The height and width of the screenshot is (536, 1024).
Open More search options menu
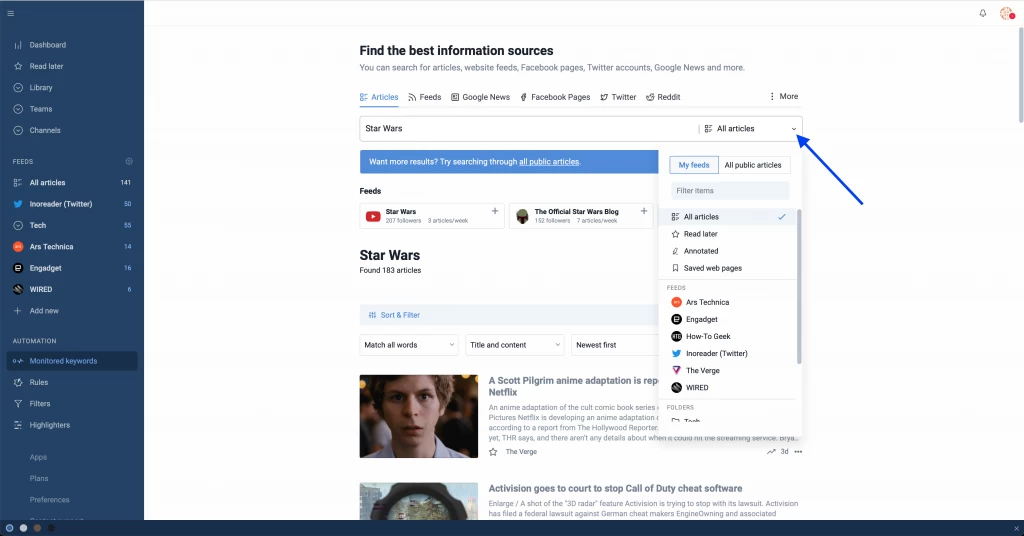pos(784,96)
